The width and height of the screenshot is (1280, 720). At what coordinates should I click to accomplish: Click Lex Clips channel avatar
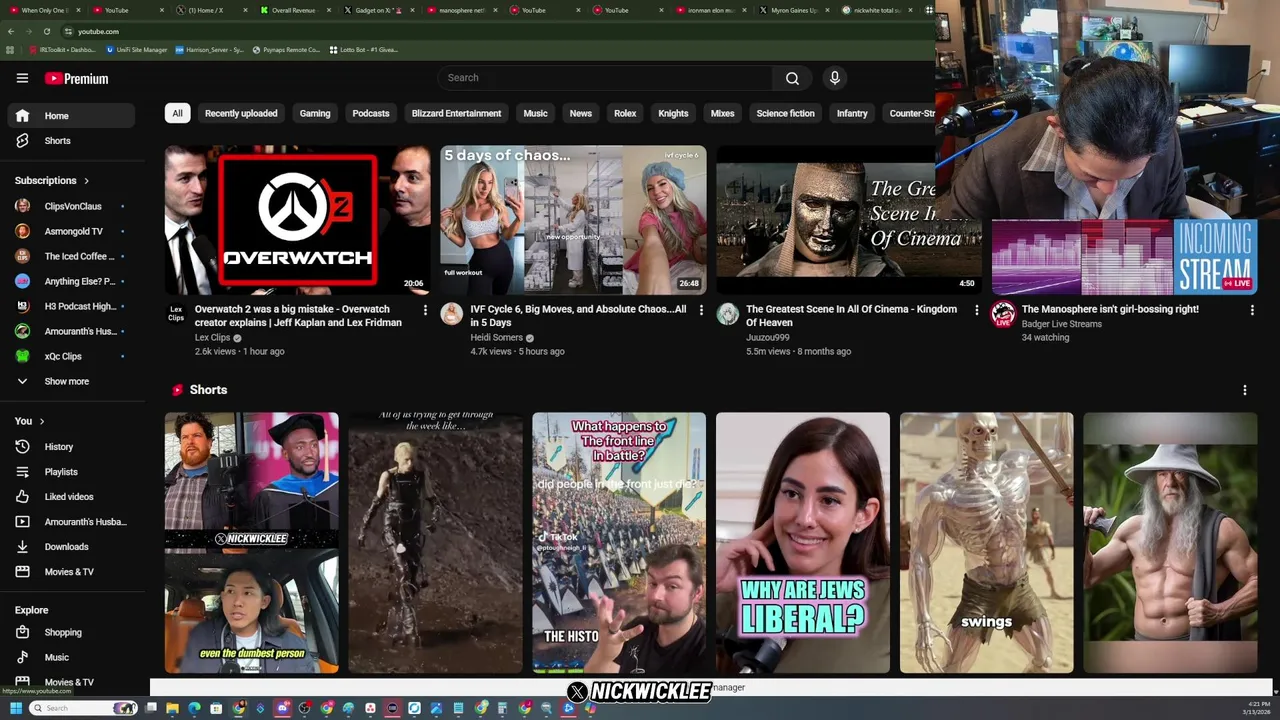[176, 314]
